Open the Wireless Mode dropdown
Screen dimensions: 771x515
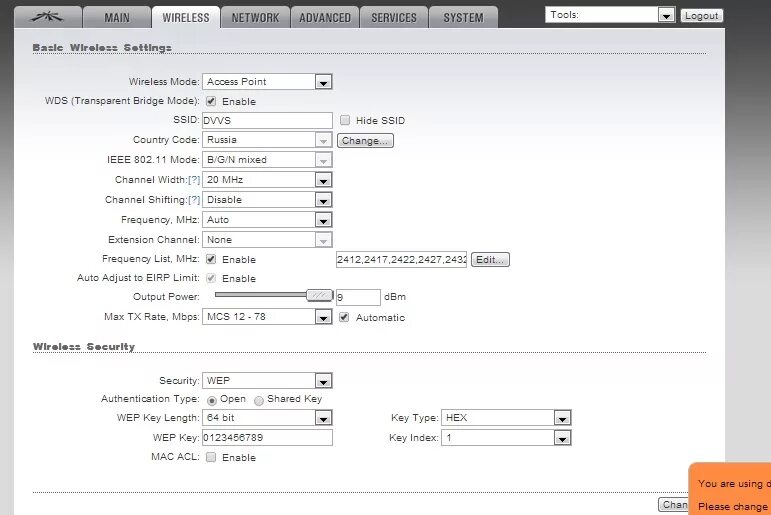(267, 82)
